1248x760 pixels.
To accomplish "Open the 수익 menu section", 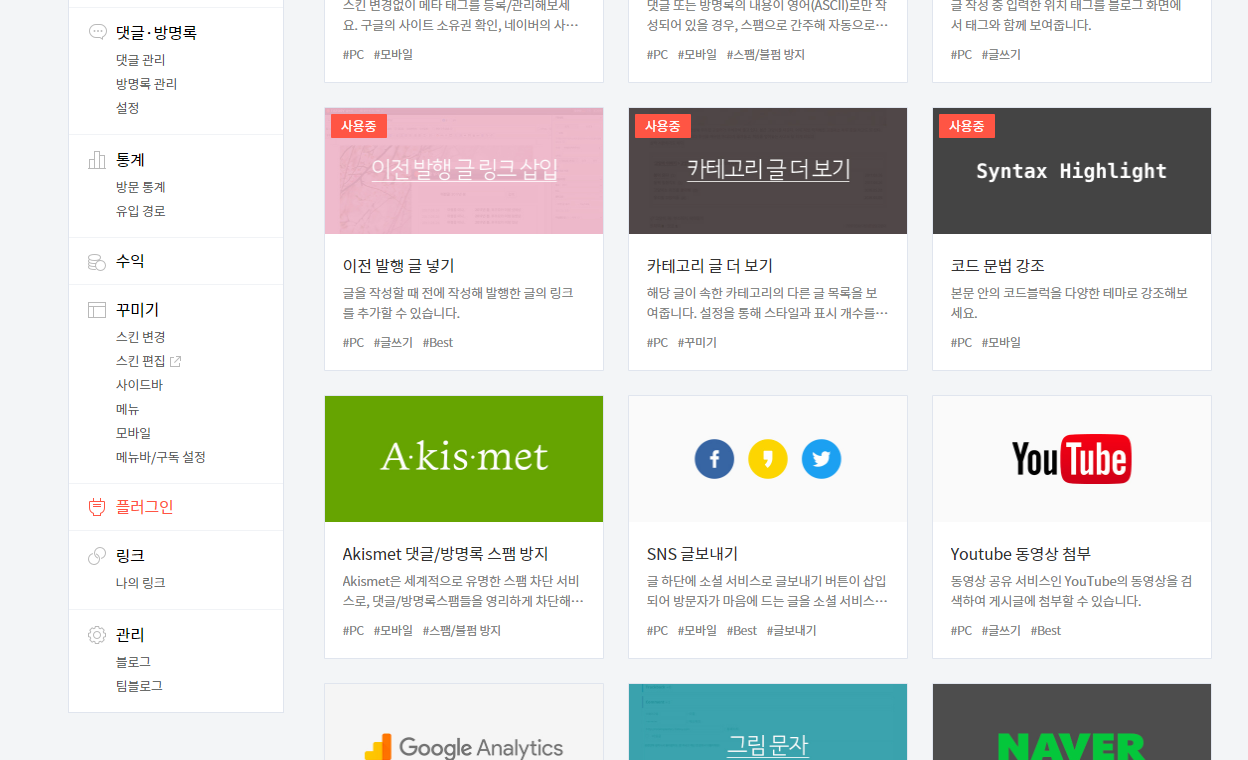I will coord(130,261).
